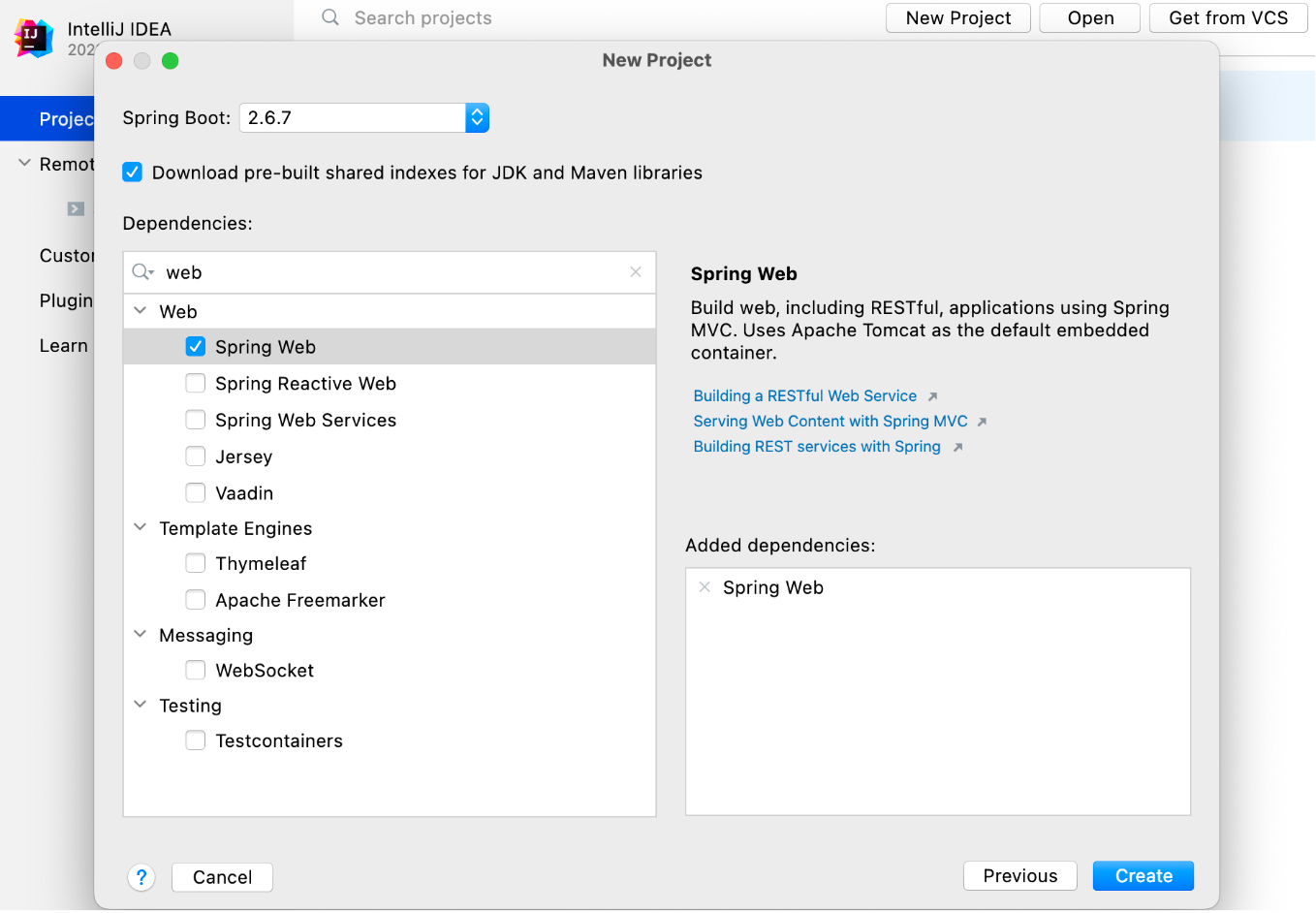Open the Customize sidebar item
Screen dimensions: 1316x913
pyautogui.click(x=67, y=256)
